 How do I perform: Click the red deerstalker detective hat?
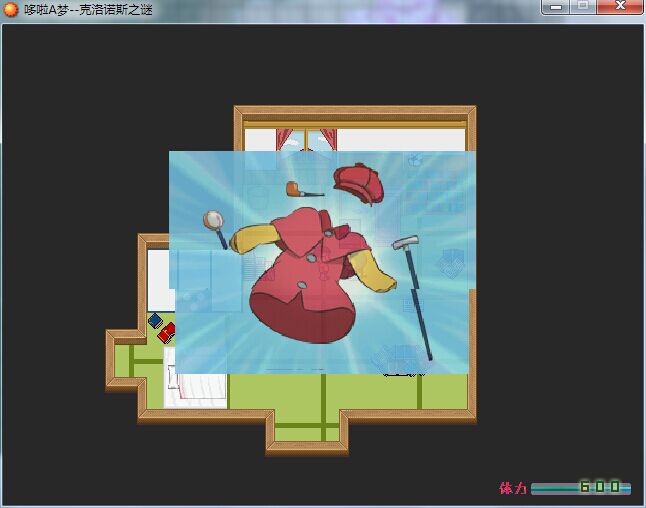(359, 183)
